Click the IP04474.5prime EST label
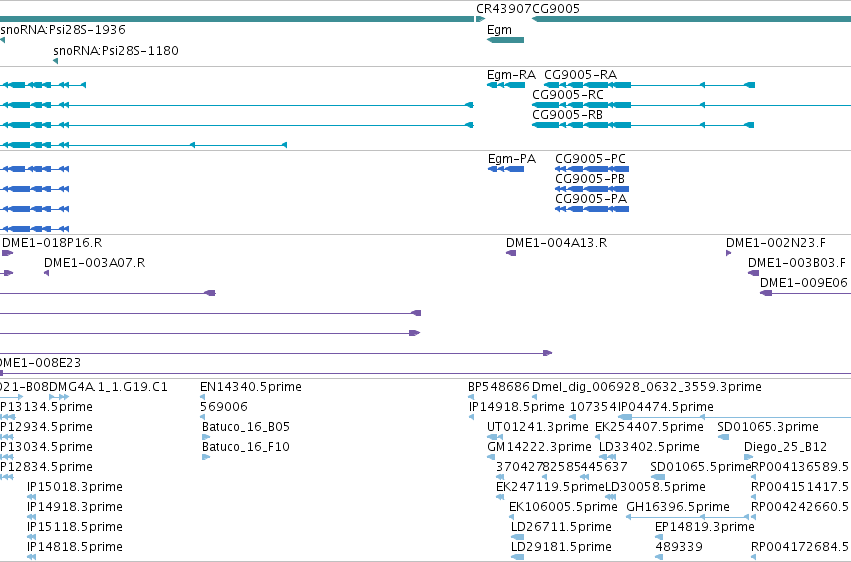 tap(665, 406)
